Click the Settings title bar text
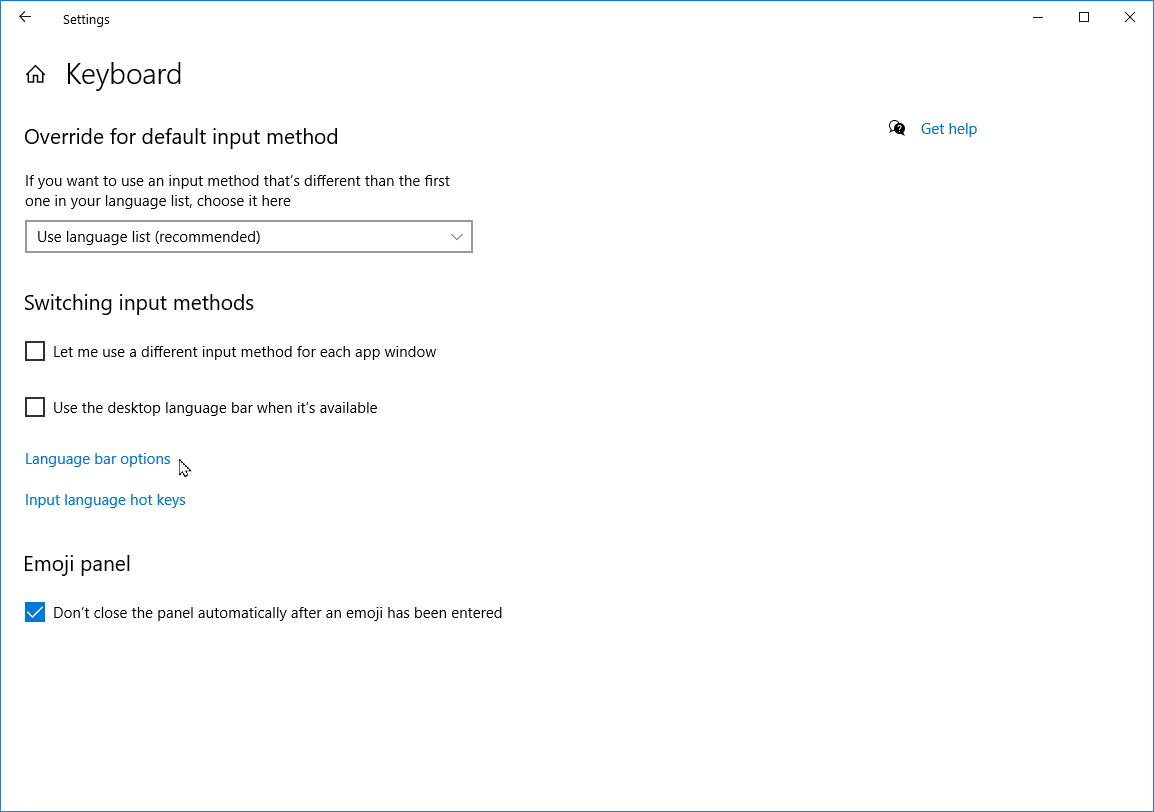Image resolution: width=1154 pixels, height=812 pixels. click(x=86, y=19)
